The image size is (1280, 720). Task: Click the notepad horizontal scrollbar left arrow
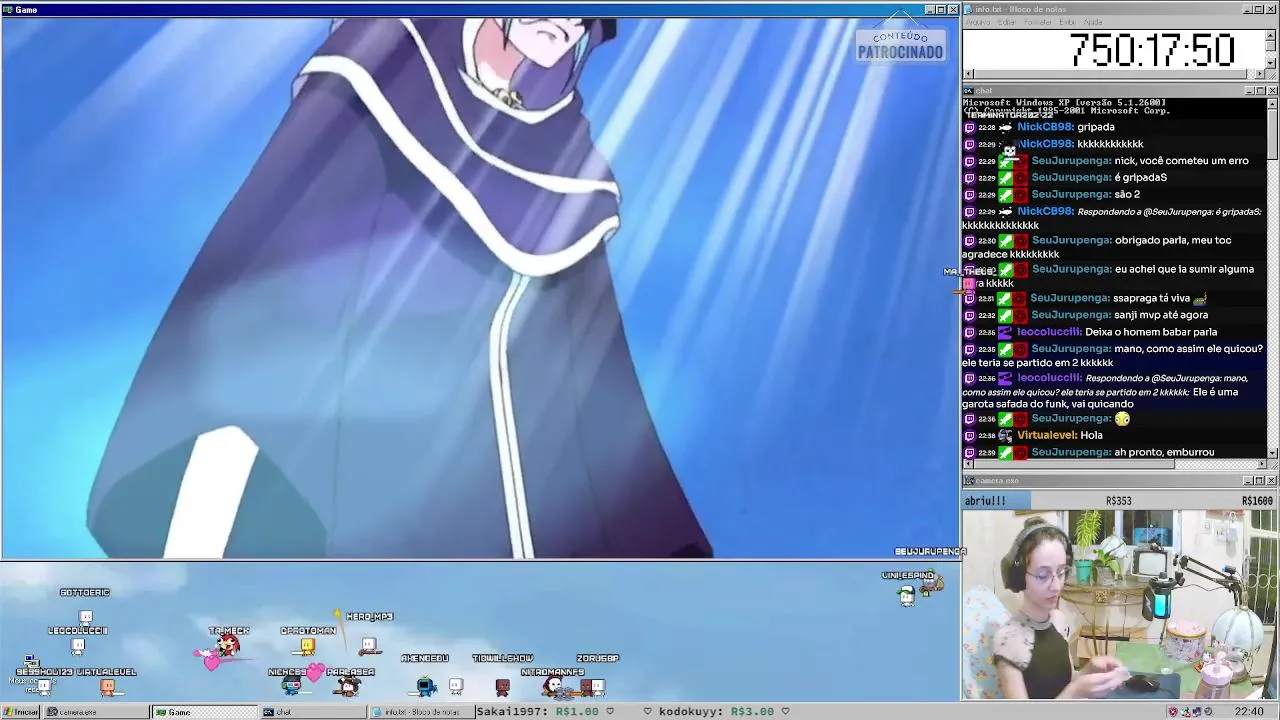click(x=968, y=74)
